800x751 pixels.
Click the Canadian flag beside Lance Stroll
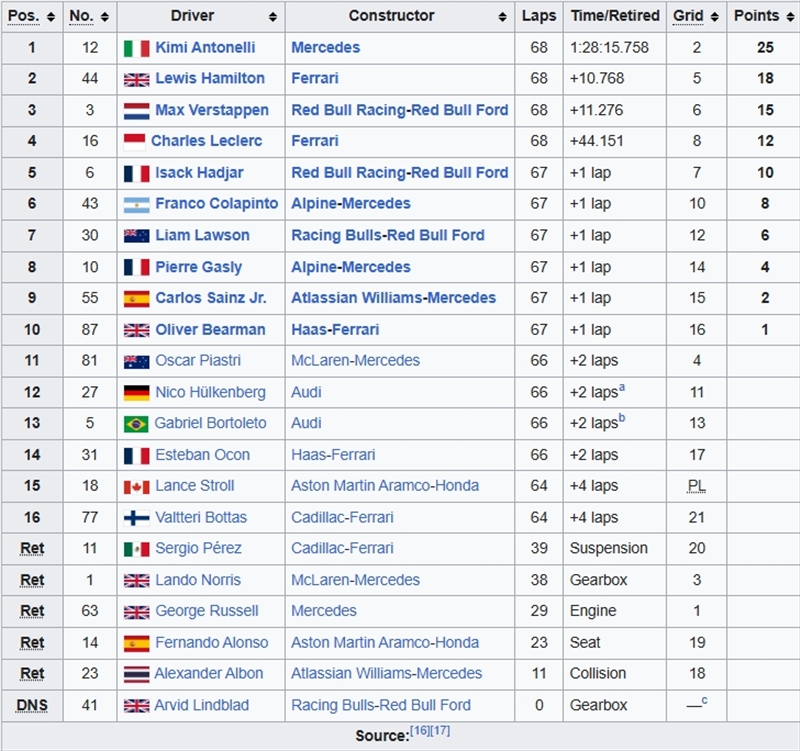point(137,487)
